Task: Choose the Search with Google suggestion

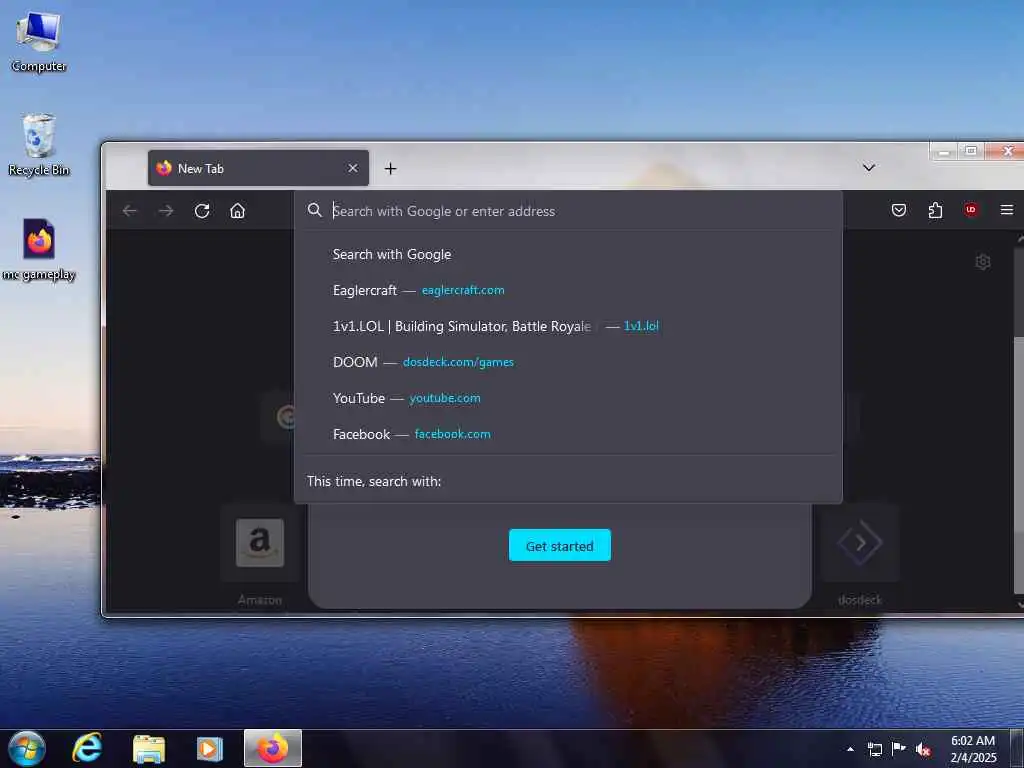Action: tap(568, 255)
